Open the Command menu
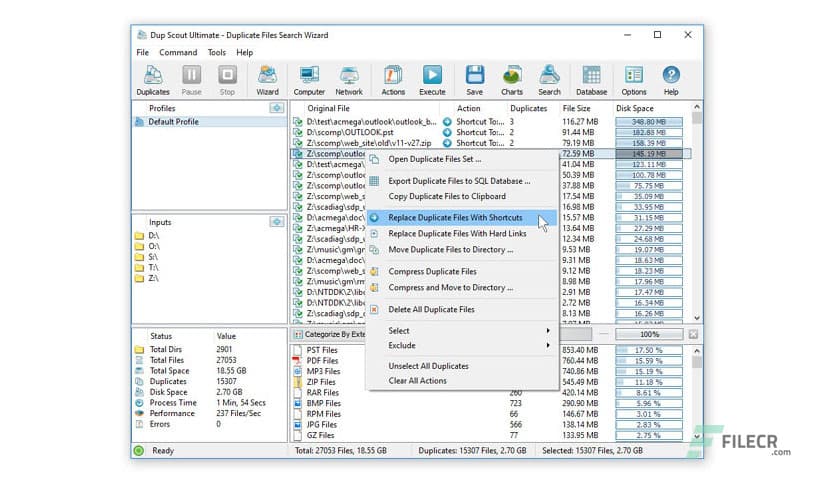Viewport: 836px width, 484px height. point(178,52)
